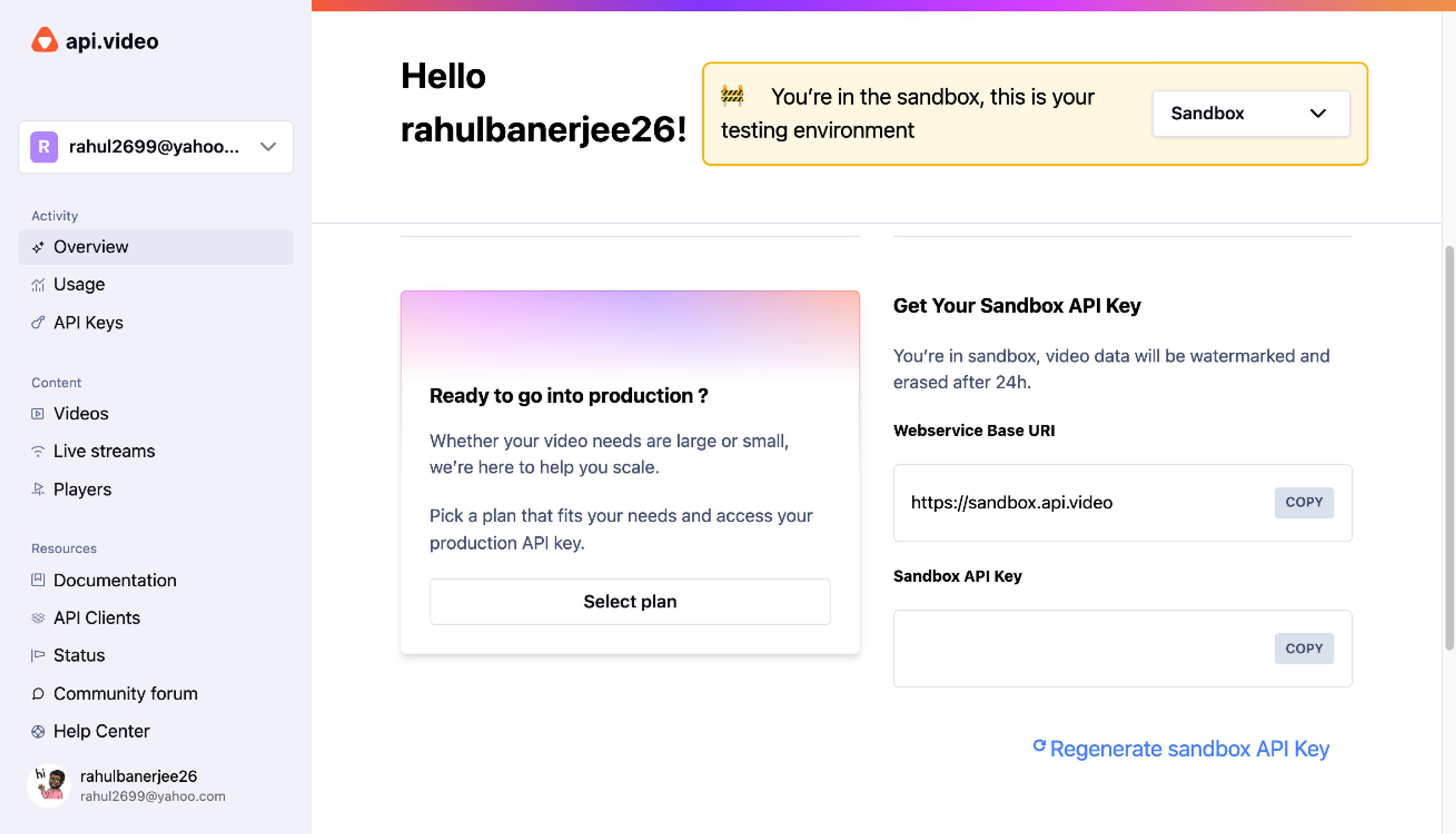Click the Overview sparkle icon
1456x834 pixels.
38,248
